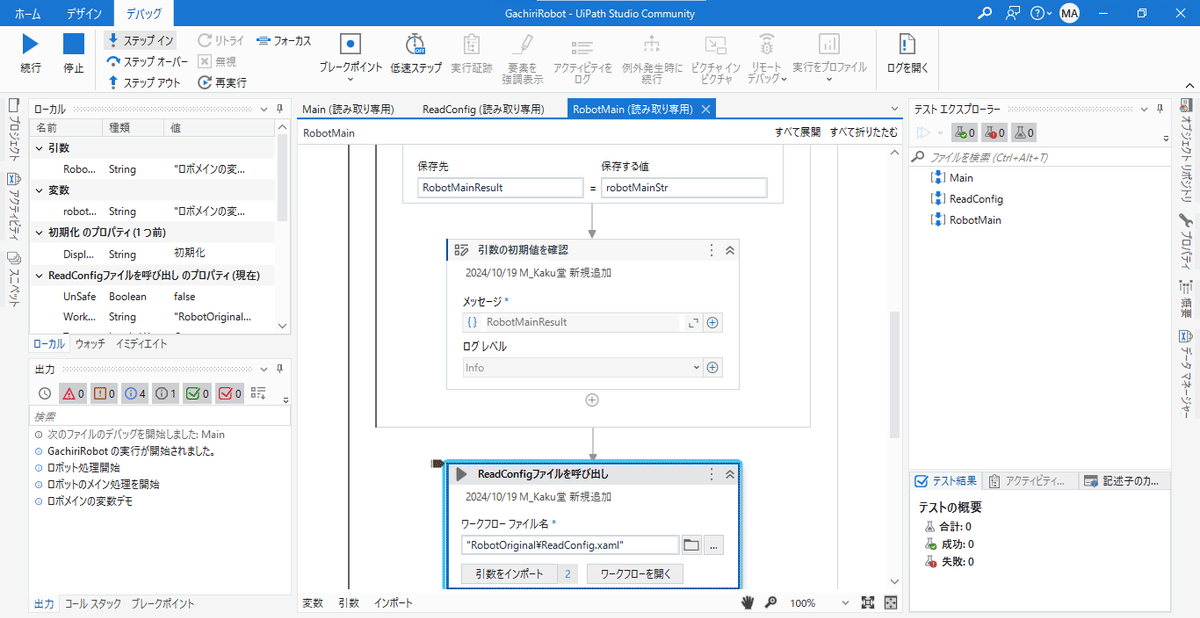Open the ログを開く button
This screenshot has height=618, width=1200.
(907, 54)
